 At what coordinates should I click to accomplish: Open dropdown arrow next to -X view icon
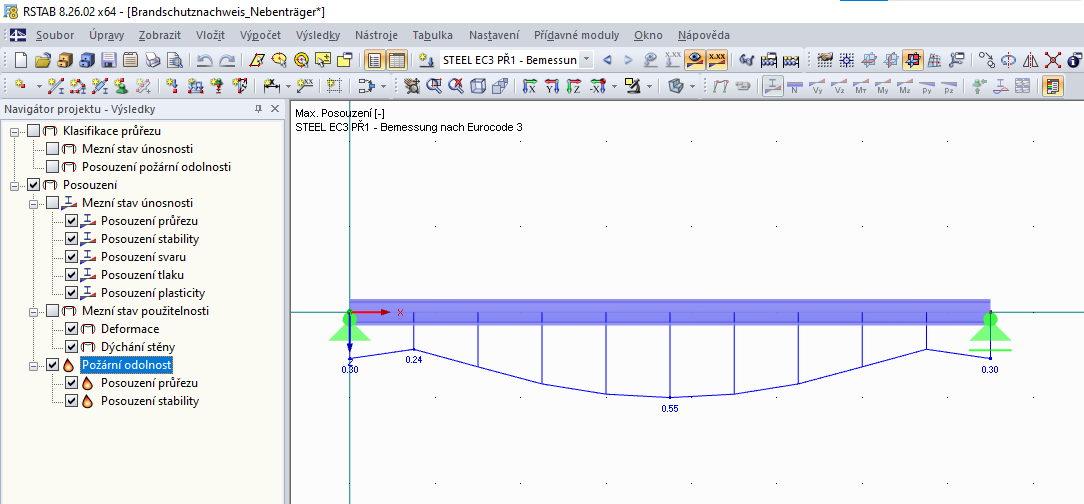[x=614, y=86]
